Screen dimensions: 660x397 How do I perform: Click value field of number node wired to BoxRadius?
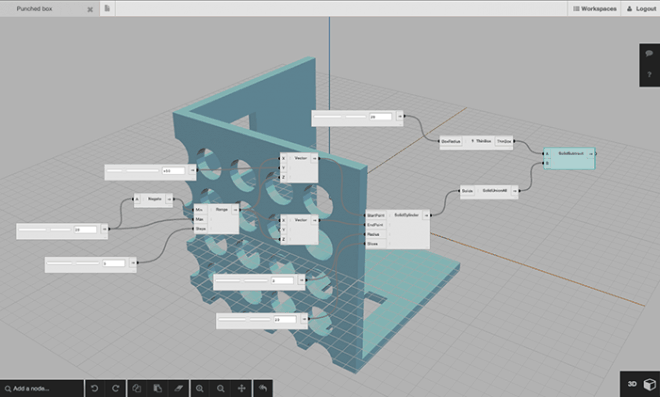tap(381, 117)
